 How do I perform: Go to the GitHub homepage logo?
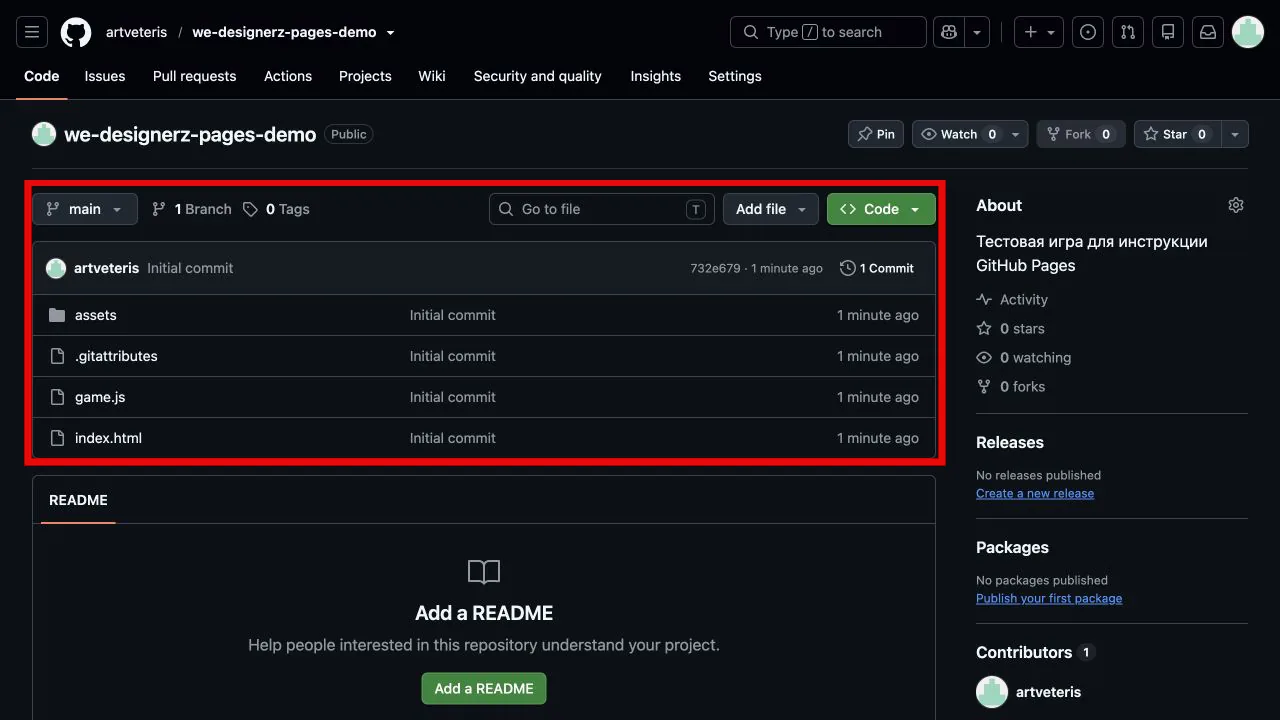click(x=76, y=32)
